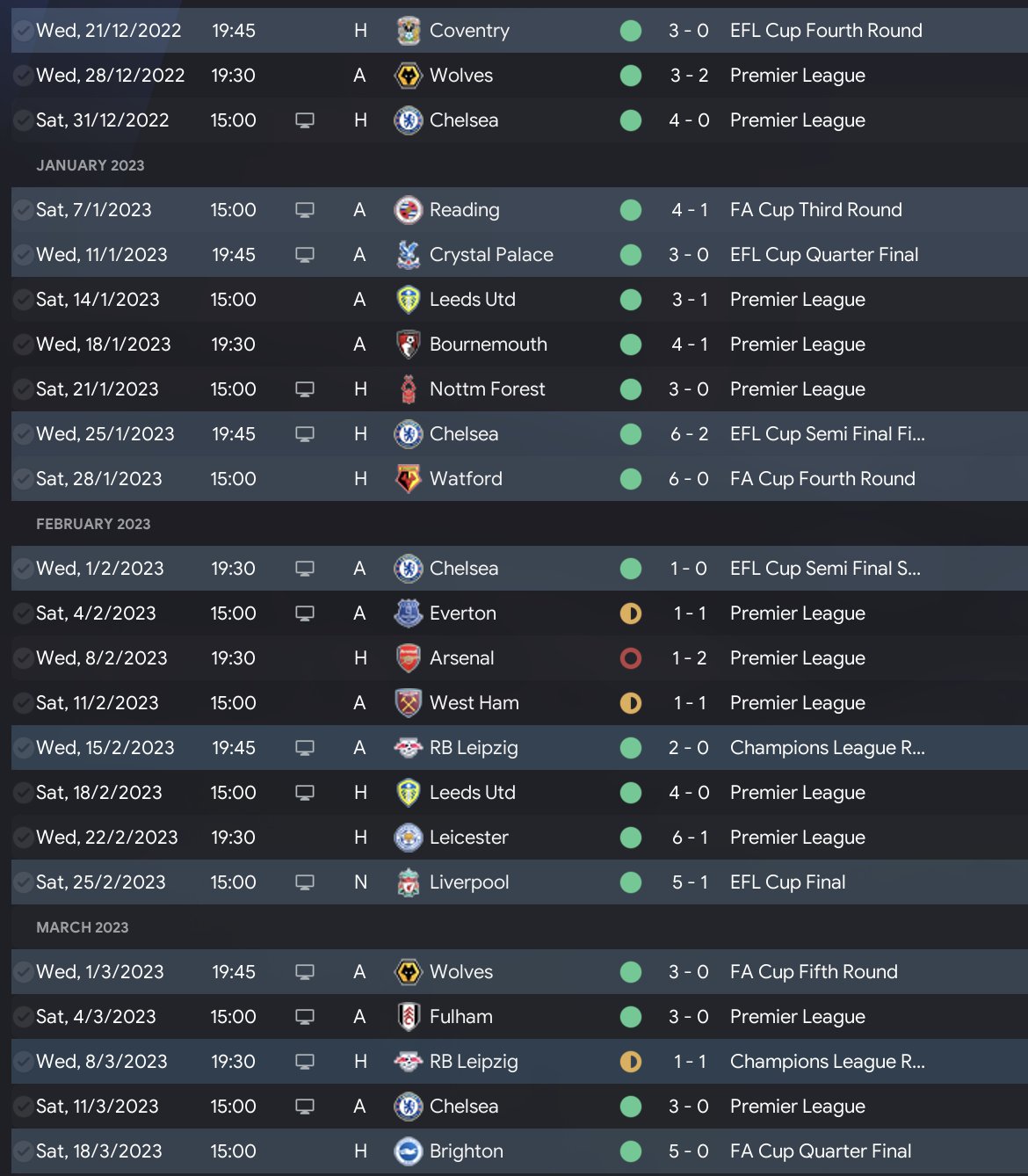Viewport: 1028px width, 1176px height.
Task: Open the Liverpool team name link
Action: point(468,882)
